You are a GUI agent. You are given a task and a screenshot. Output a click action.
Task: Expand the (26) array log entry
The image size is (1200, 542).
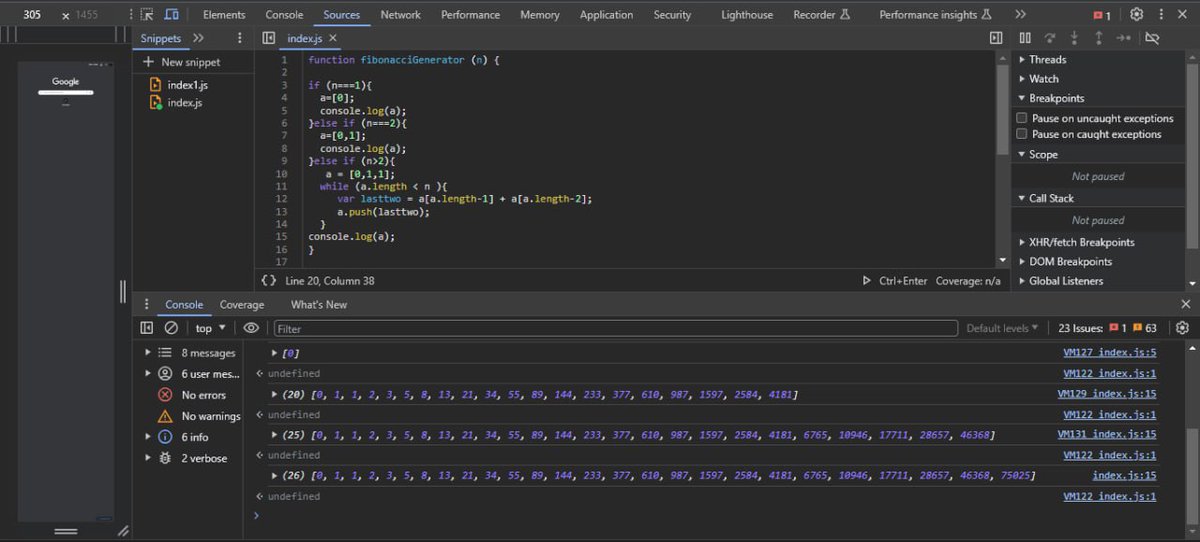275,476
